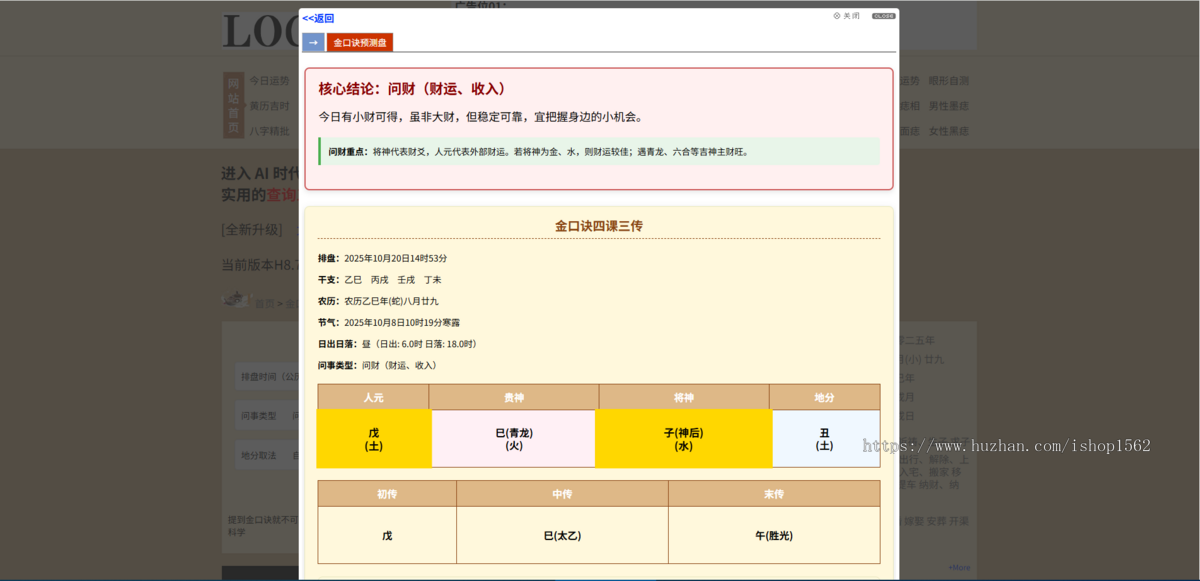Click the blue arrow tab icon
1200x581 pixels.
tap(313, 43)
